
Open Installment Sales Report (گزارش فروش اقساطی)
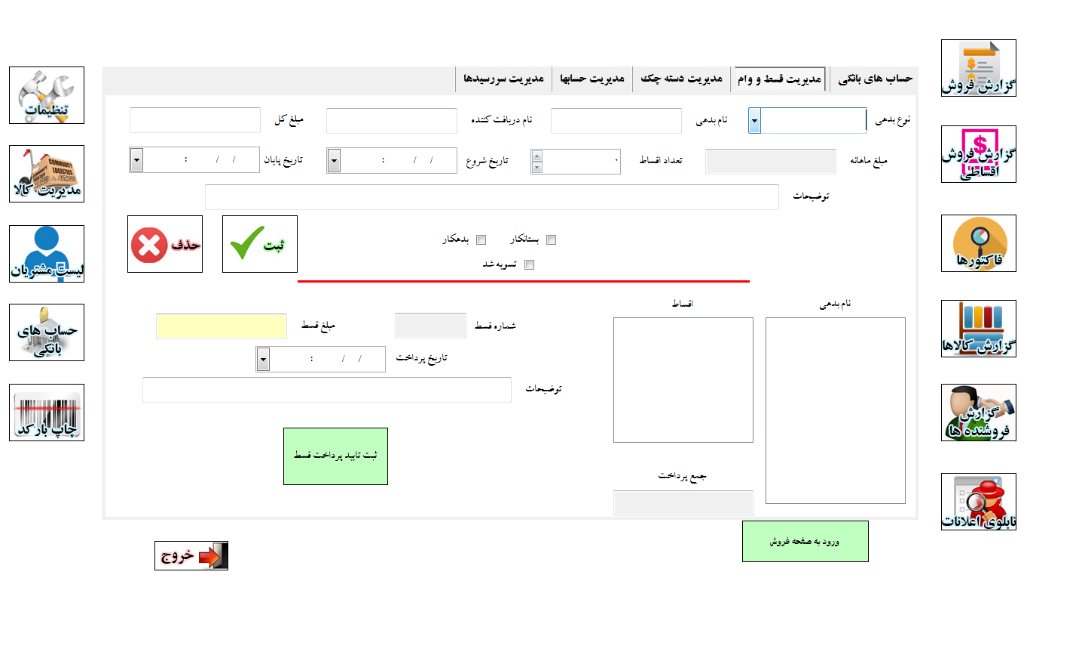pyautogui.click(x=978, y=155)
